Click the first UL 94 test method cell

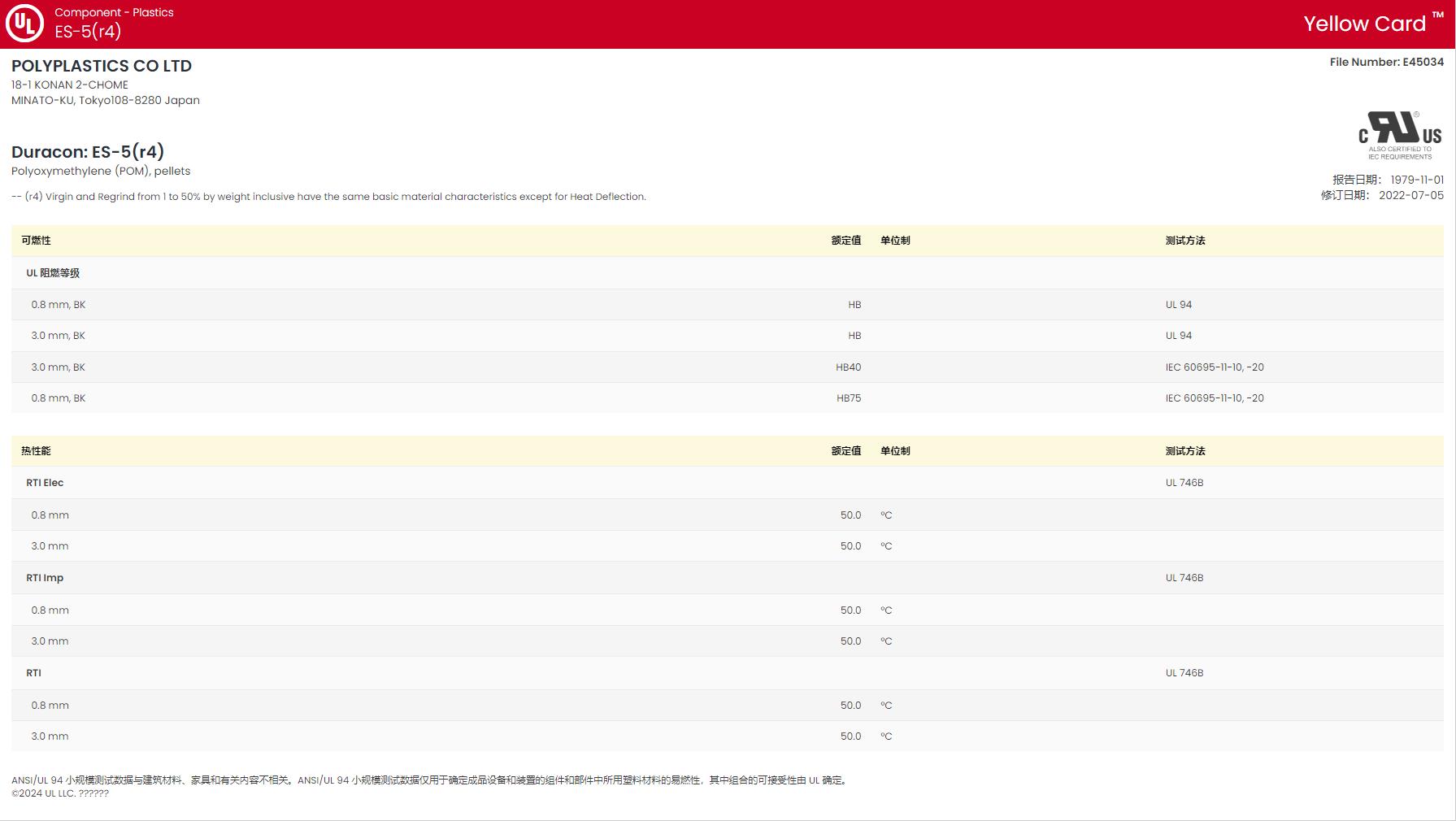[x=1179, y=305]
